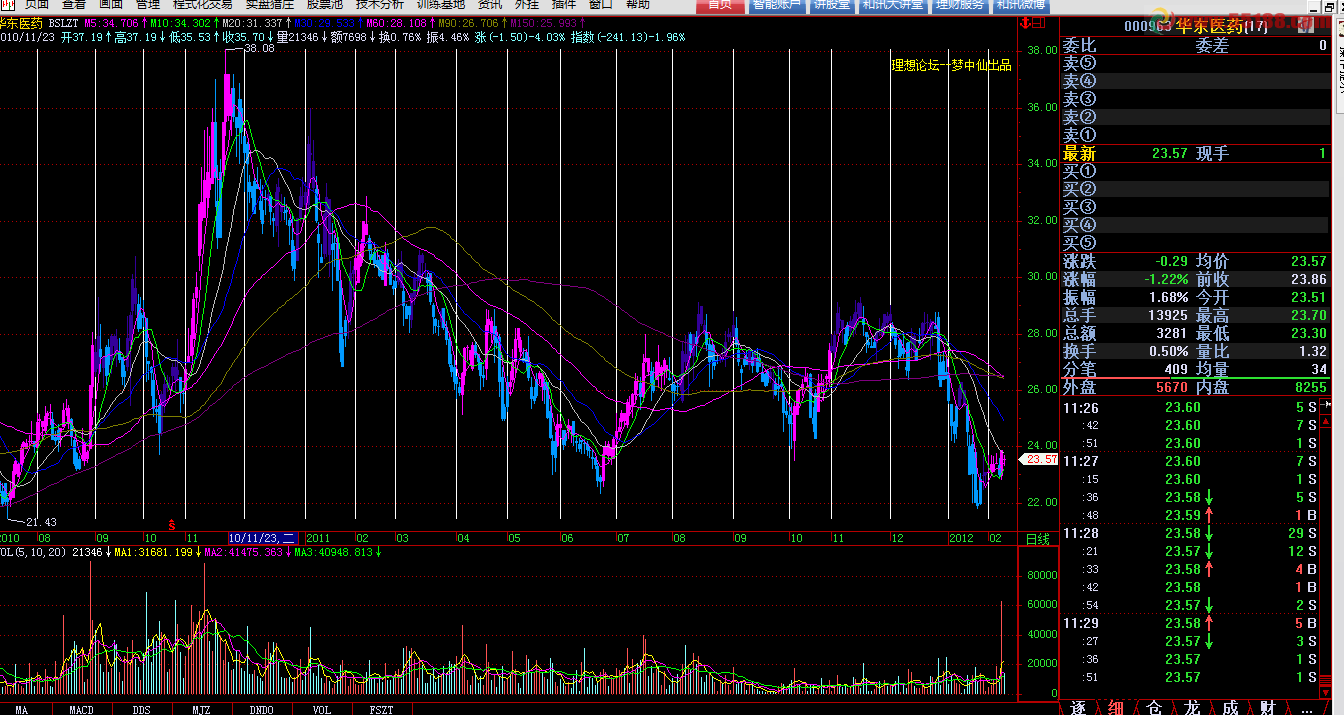Click the 38.08 high price marker

(x=259, y=48)
